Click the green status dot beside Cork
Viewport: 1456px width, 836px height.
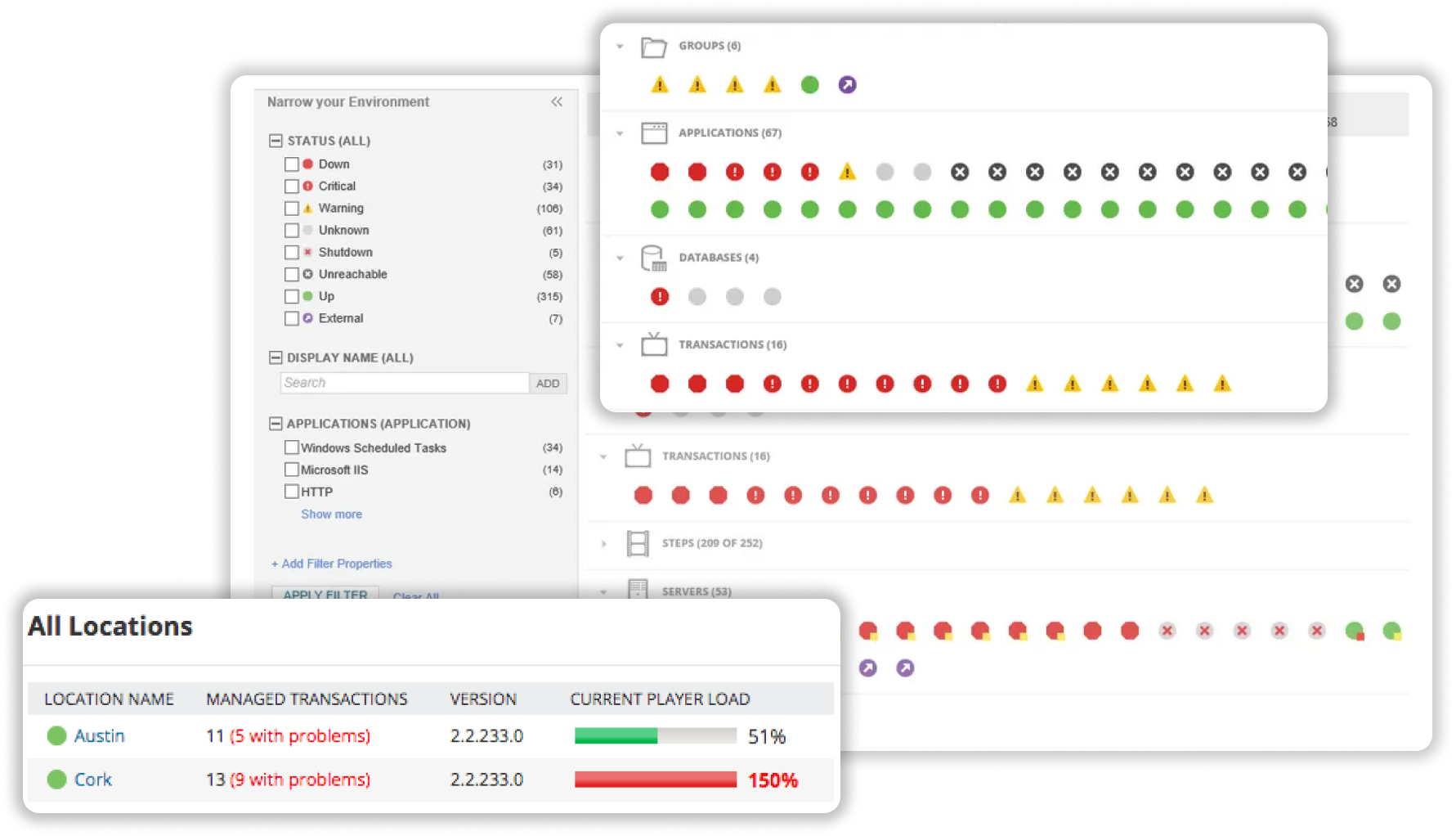point(56,780)
